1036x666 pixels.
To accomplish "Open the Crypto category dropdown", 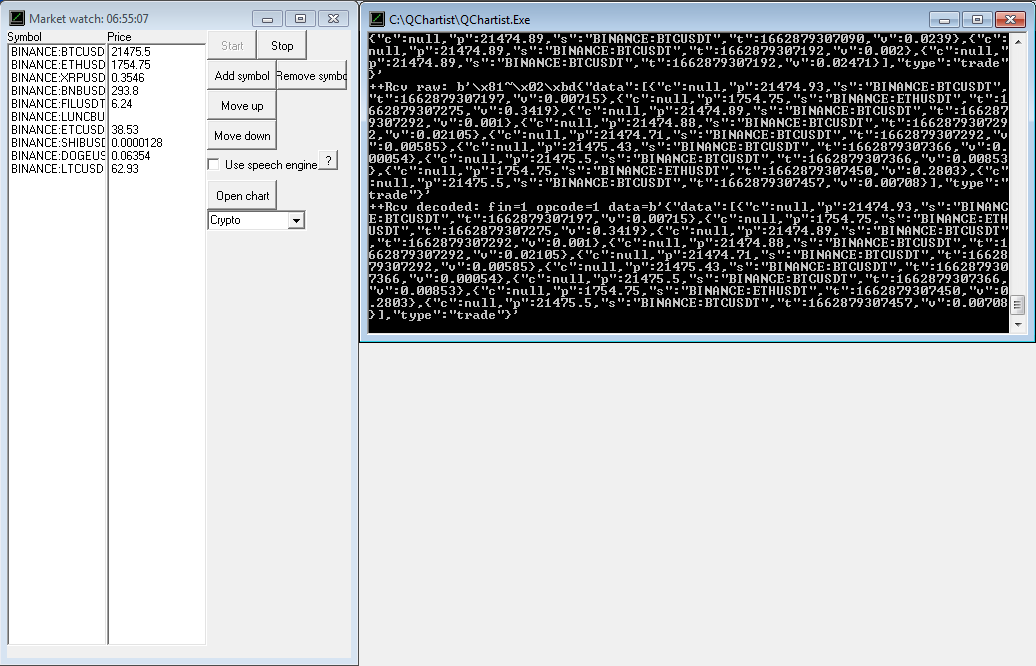I will coord(296,220).
